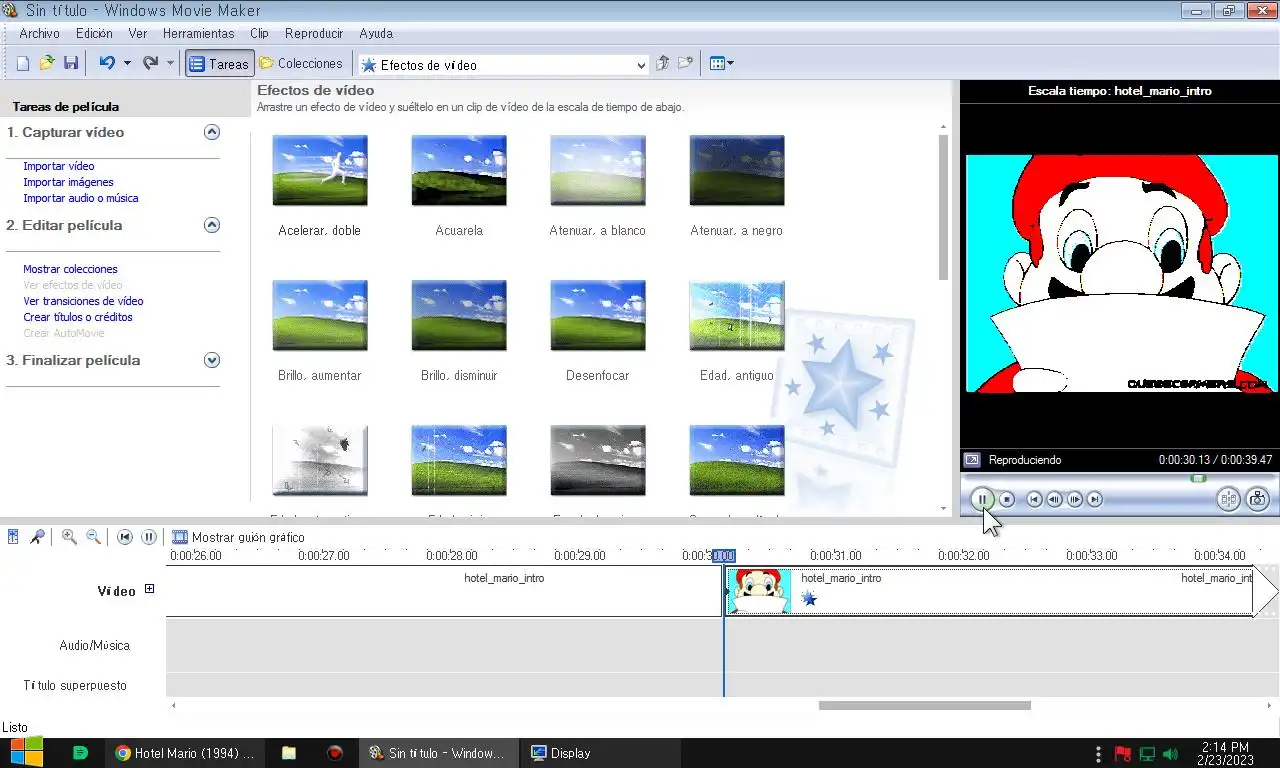
Task: Select the Atenuar, a negro effect
Action: coord(737,171)
